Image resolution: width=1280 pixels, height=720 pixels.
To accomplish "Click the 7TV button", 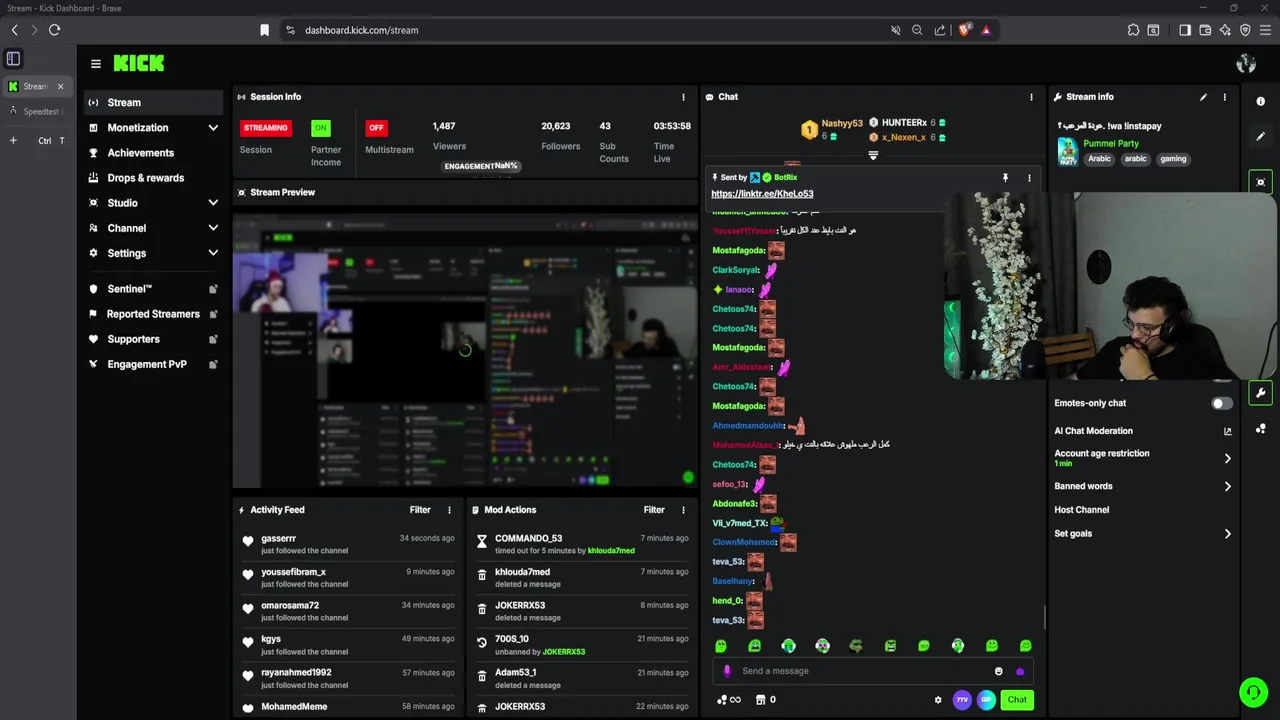I will tap(962, 700).
